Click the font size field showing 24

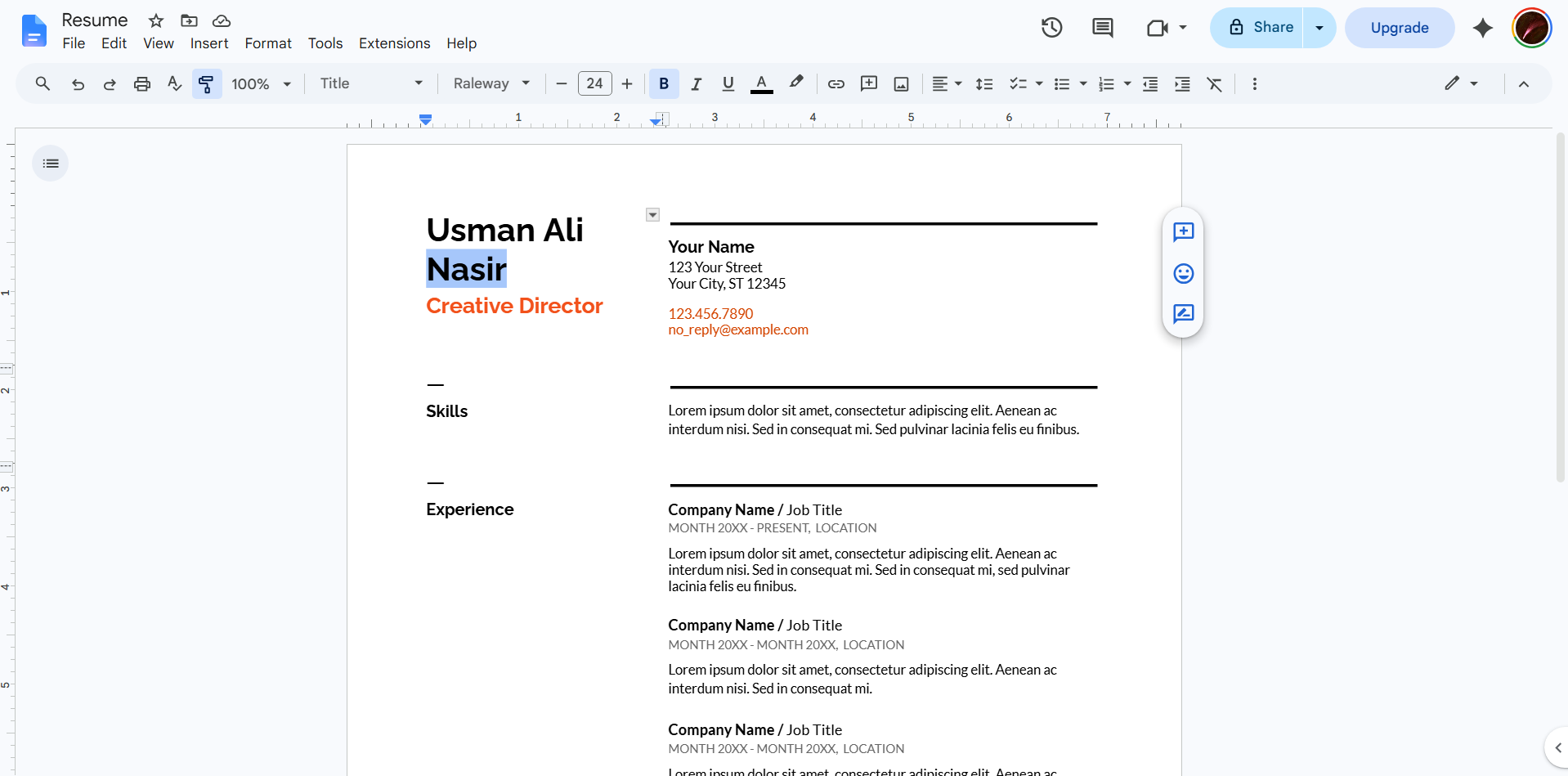coord(595,83)
